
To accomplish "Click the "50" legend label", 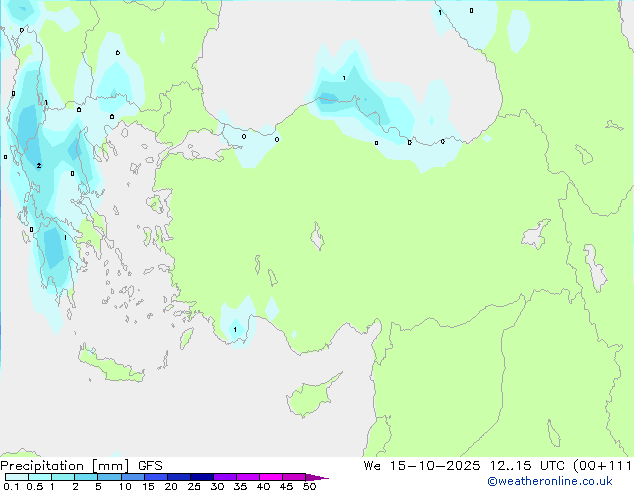I will pyautogui.click(x=309, y=486).
